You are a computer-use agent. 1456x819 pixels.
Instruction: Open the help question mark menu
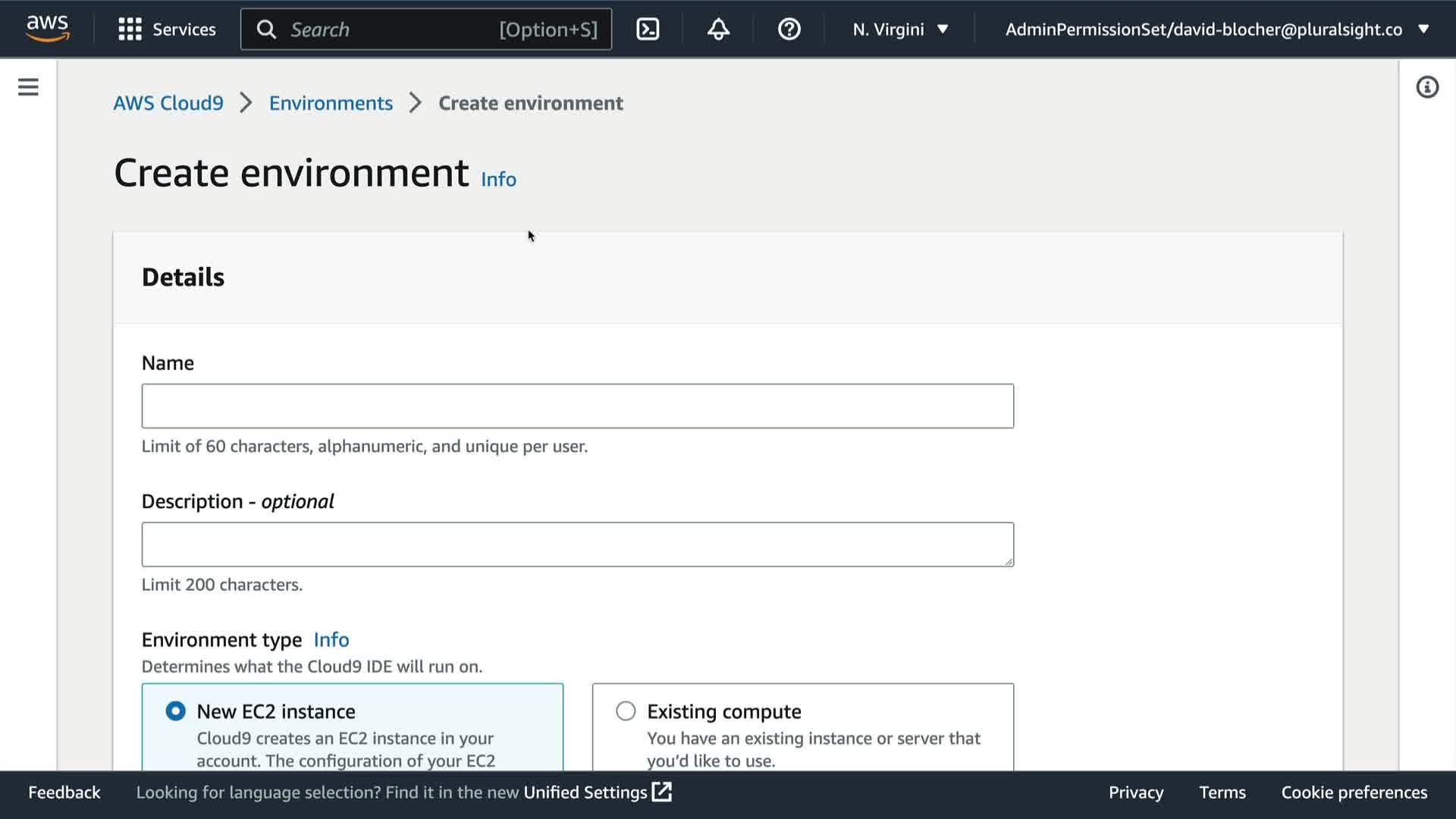789,29
